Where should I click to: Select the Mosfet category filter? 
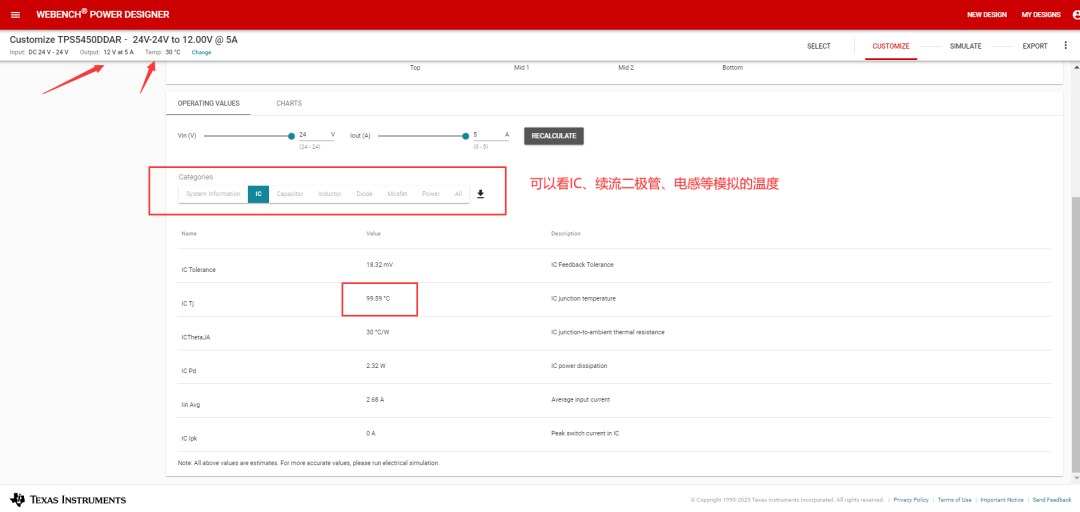[x=397, y=194]
